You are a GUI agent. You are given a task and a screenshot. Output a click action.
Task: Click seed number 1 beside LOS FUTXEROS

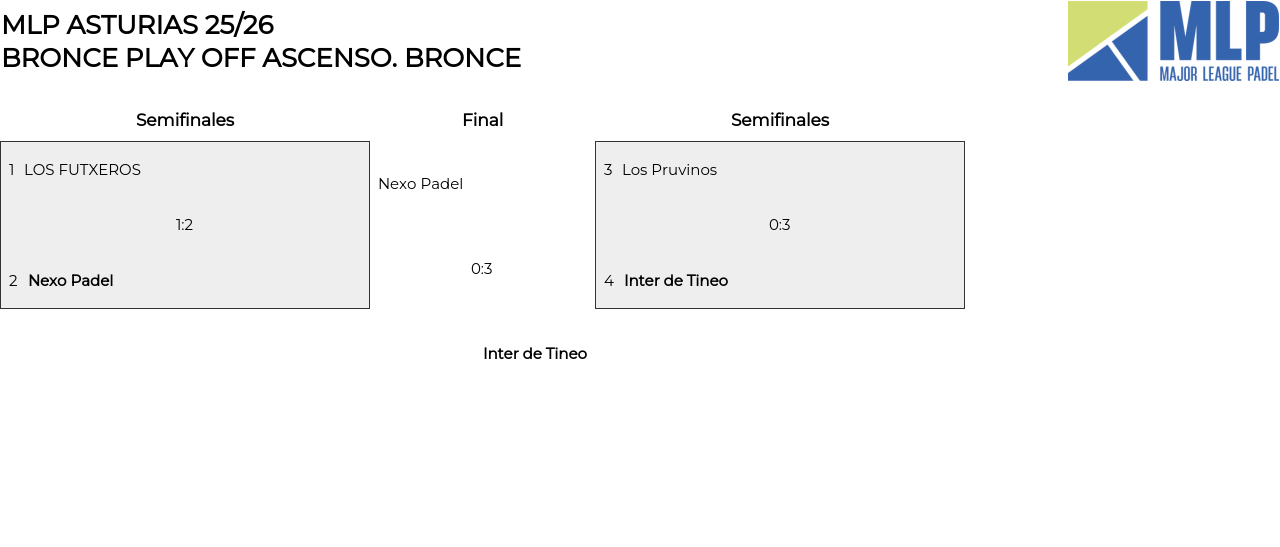(12, 170)
